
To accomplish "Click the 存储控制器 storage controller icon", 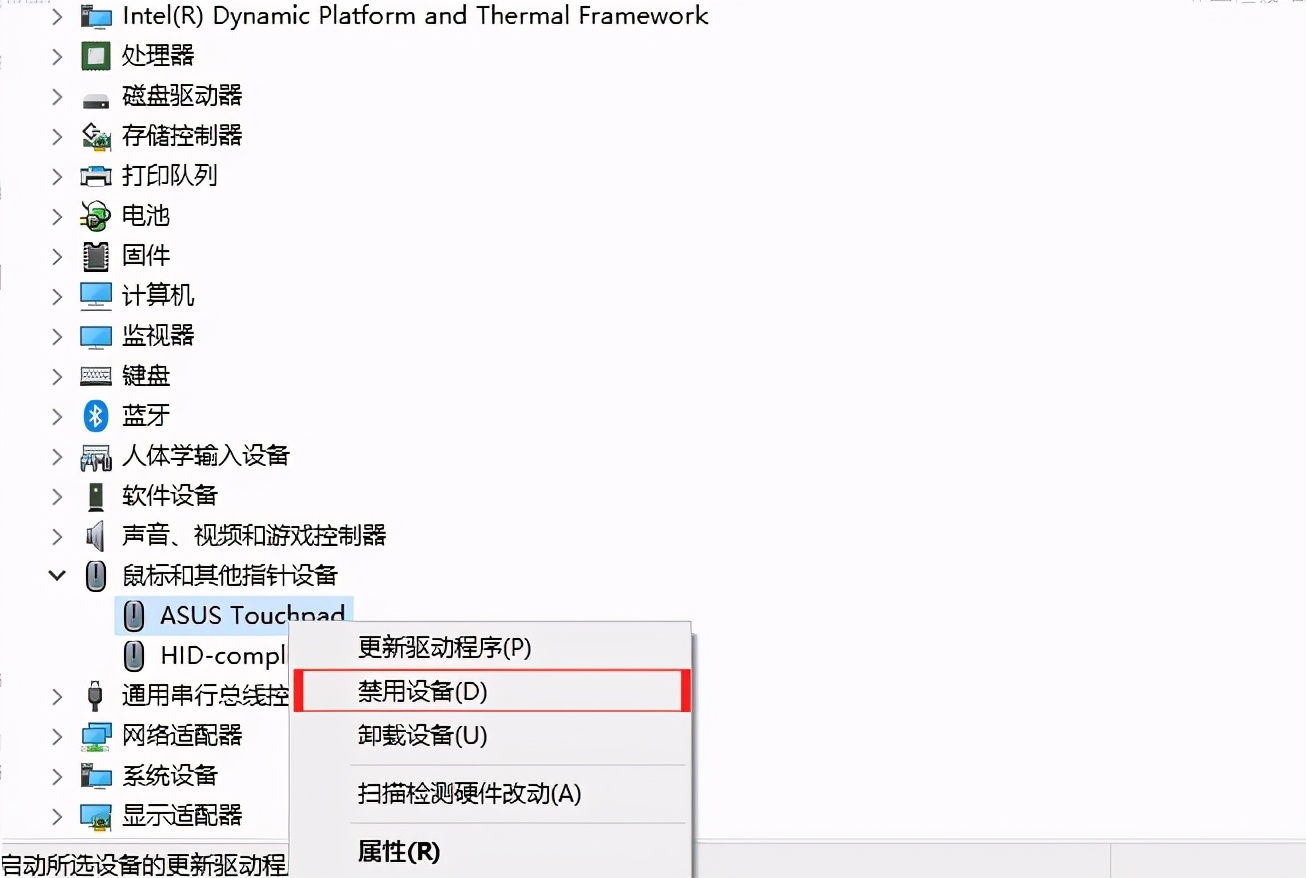I will pyautogui.click(x=95, y=136).
